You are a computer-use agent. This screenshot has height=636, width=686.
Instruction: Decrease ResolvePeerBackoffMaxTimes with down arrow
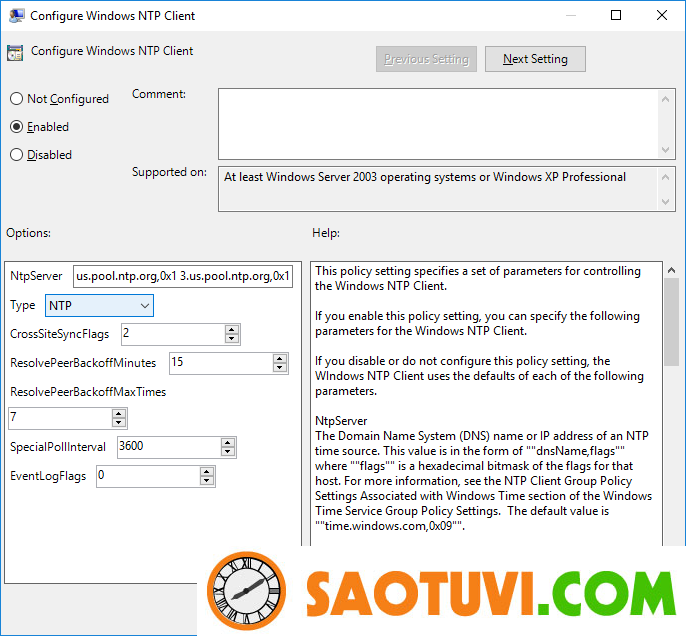pyautogui.click(x=119, y=423)
